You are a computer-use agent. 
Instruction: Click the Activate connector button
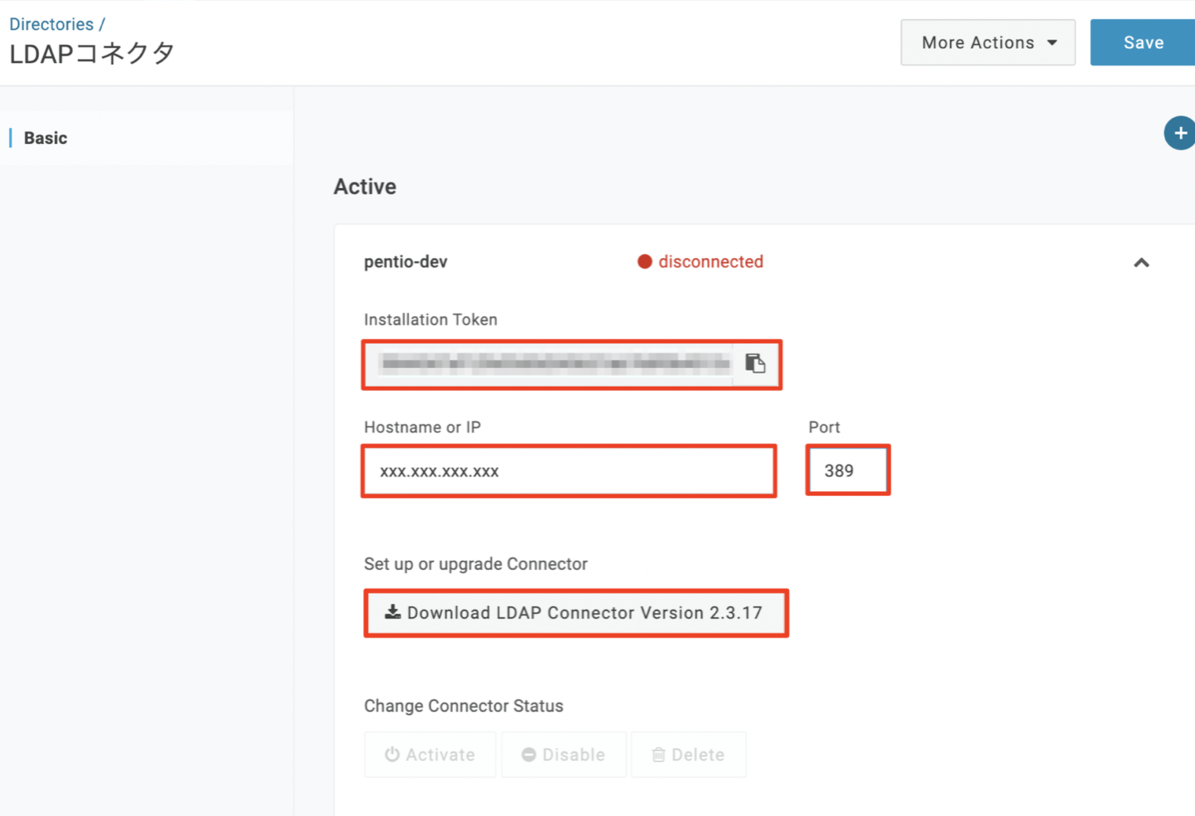430,755
